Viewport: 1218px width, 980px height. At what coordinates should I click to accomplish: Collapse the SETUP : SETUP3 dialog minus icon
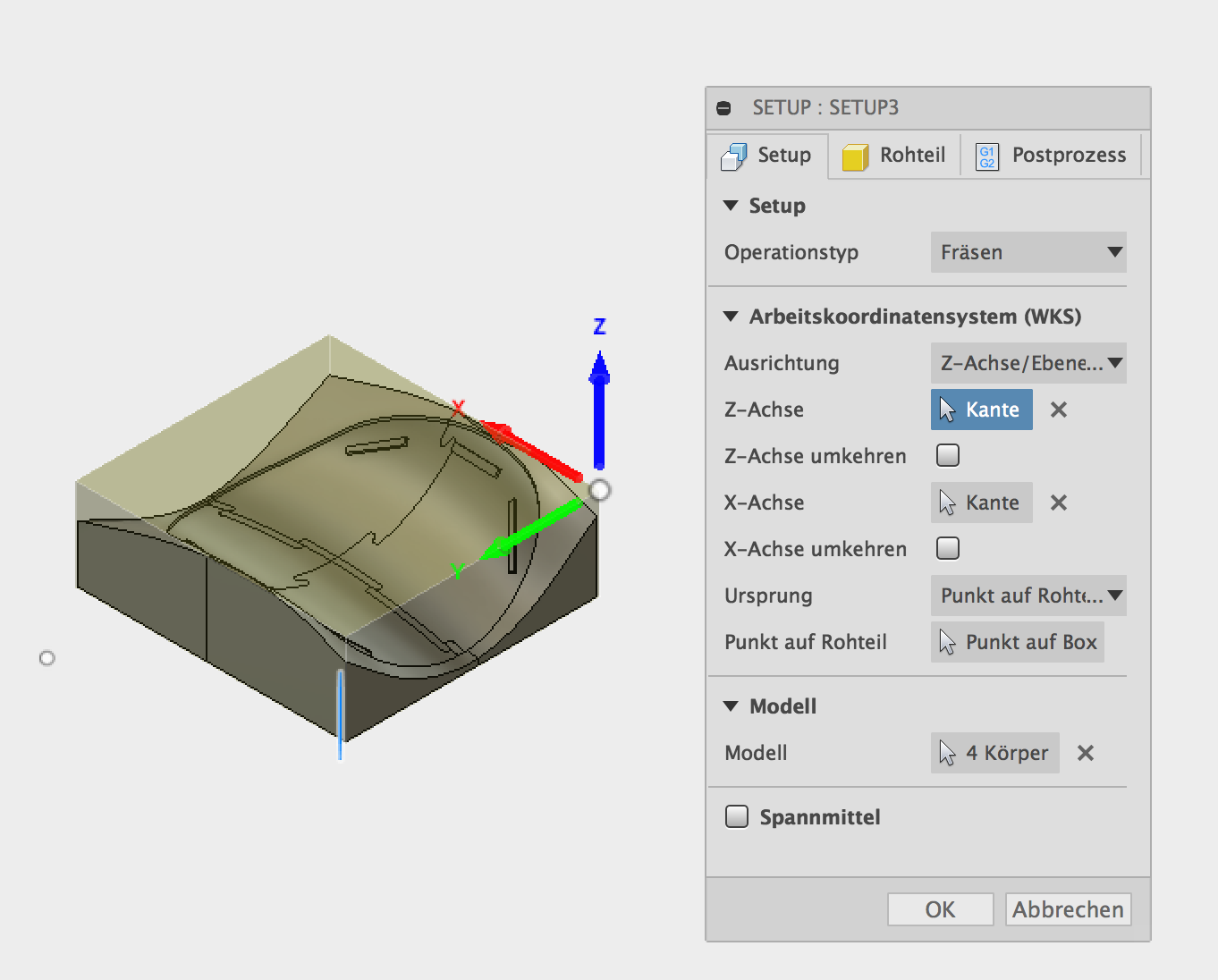724,108
